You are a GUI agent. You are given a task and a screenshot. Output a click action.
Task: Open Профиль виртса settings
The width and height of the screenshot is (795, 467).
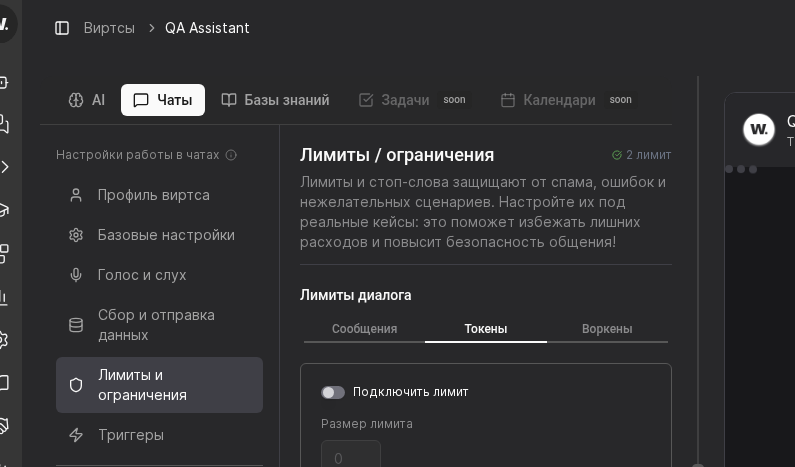153,195
